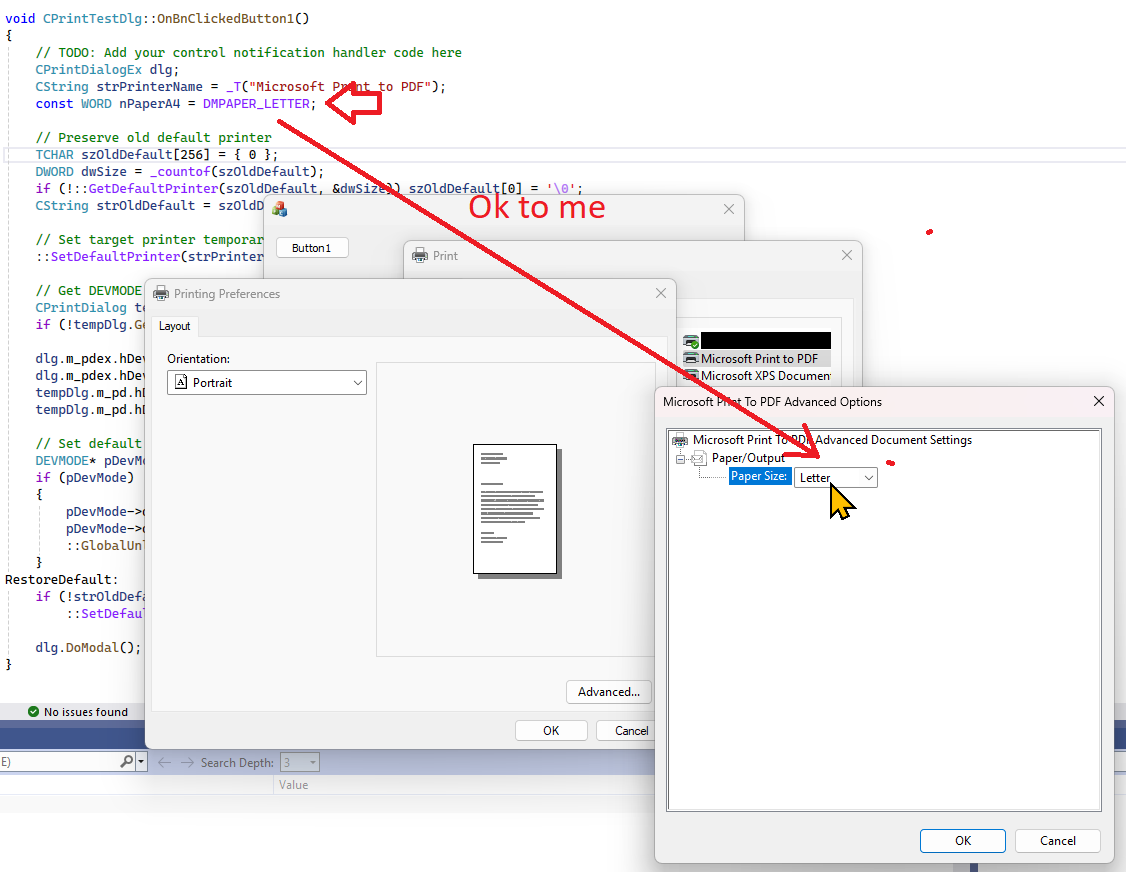1126x872 pixels.
Task: Select Microsoft Print to PDF in printer list
Action: pos(758,358)
